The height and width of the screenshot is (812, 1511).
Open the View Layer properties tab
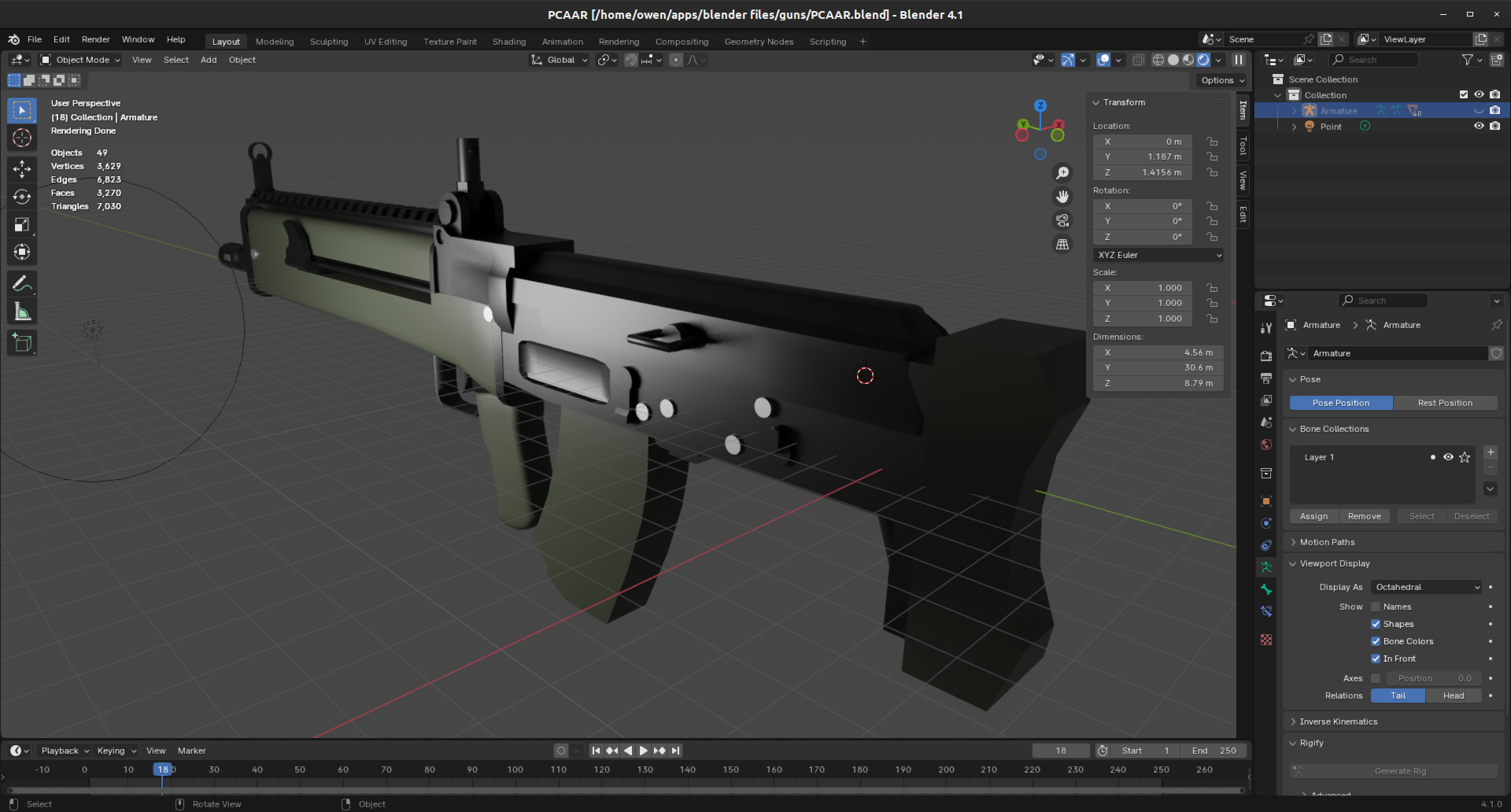point(1265,400)
